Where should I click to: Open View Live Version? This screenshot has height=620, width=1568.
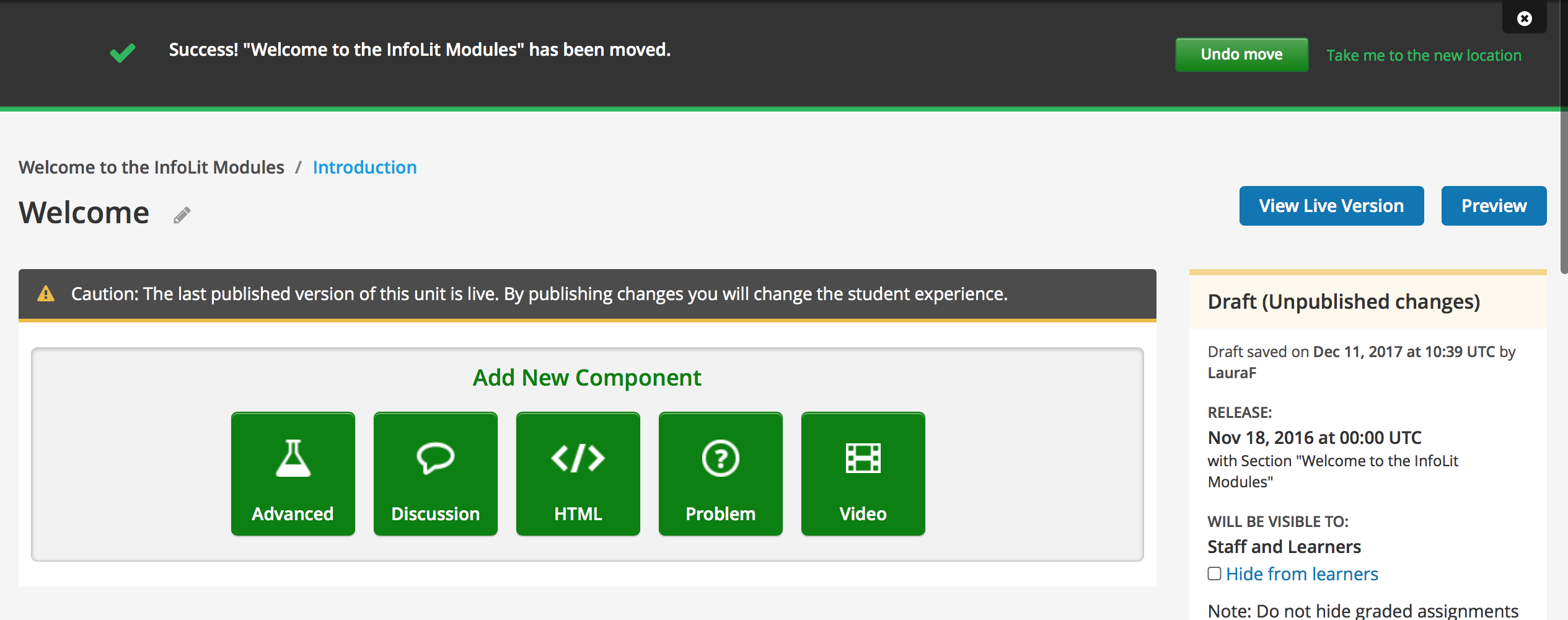click(1331, 206)
